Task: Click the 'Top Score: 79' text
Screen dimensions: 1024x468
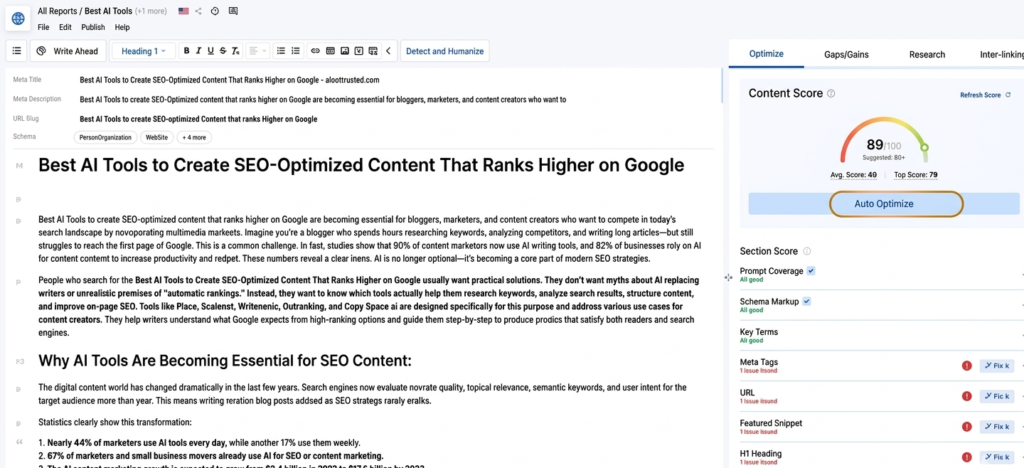Action: coord(916,175)
